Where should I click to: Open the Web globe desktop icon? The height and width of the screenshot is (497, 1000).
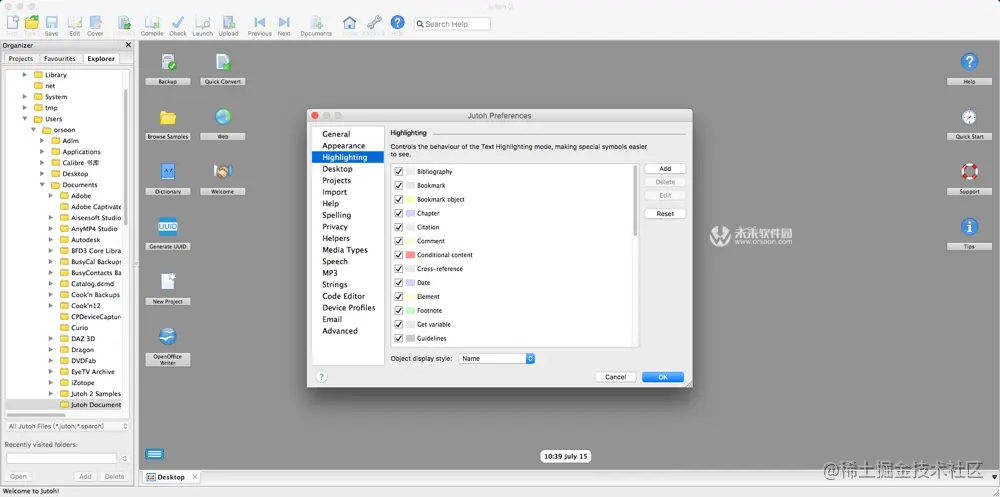coord(223,117)
